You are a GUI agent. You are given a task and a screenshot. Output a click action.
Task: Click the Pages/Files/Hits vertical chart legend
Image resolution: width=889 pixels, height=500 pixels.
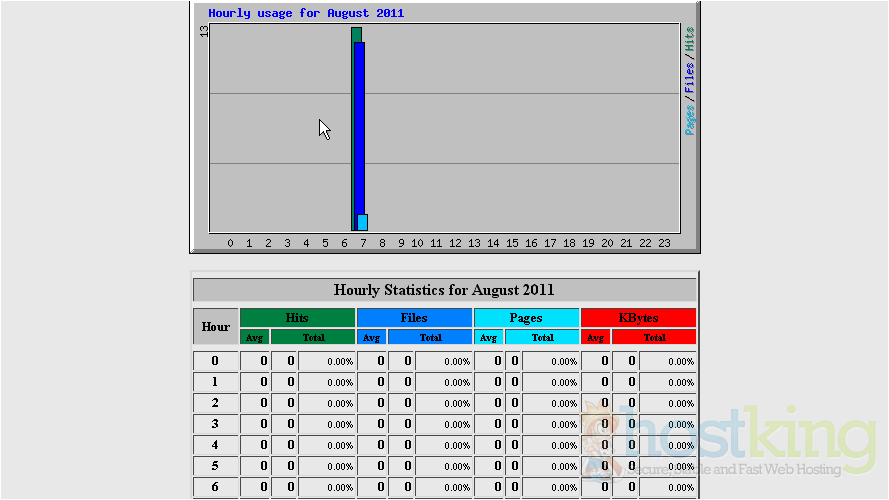pos(690,80)
